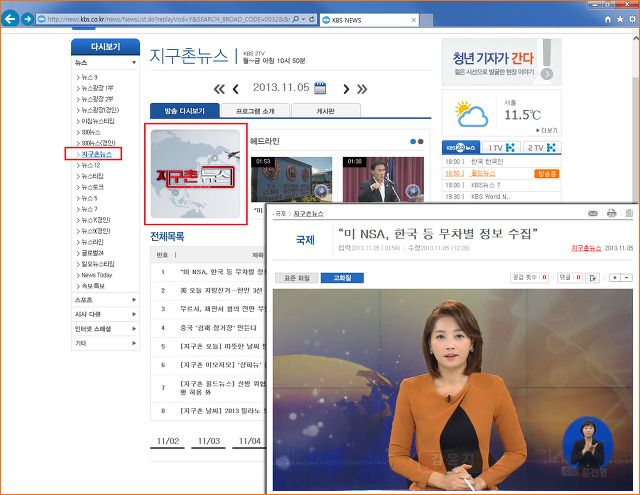This screenshot has height=495, width=640.
Task: Jump forward with the double-right arrow
Action: click(x=362, y=89)
